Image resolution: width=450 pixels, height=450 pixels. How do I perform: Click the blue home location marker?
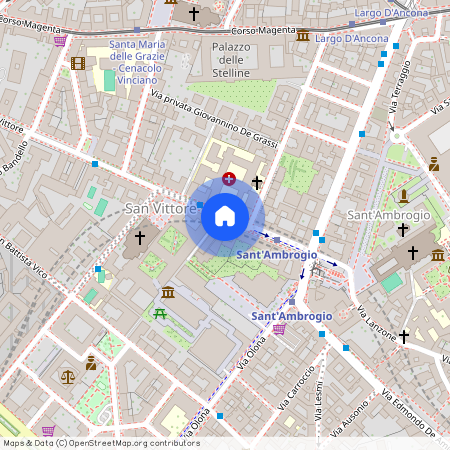pos(225,217)
